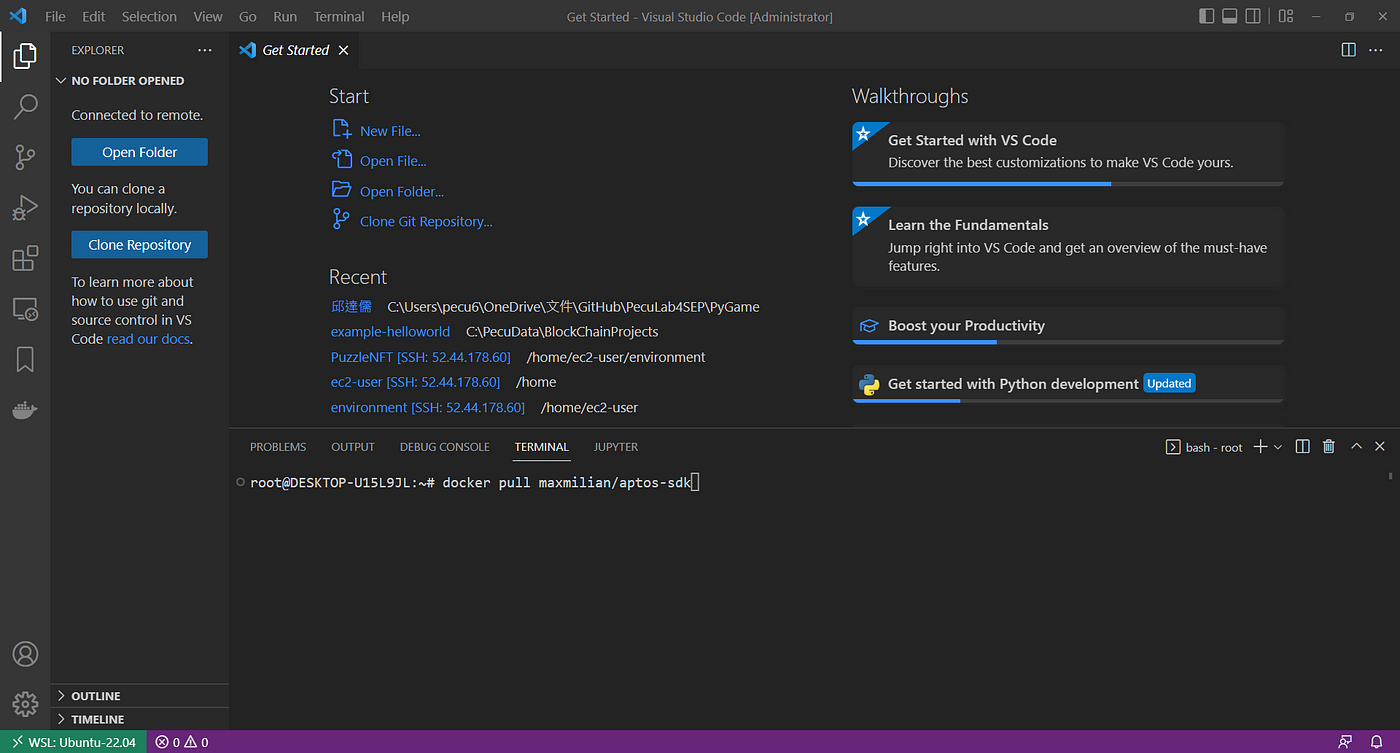Click Open File... under Start
Viewport: 1400px width, 753px height.
coord(393,161)
